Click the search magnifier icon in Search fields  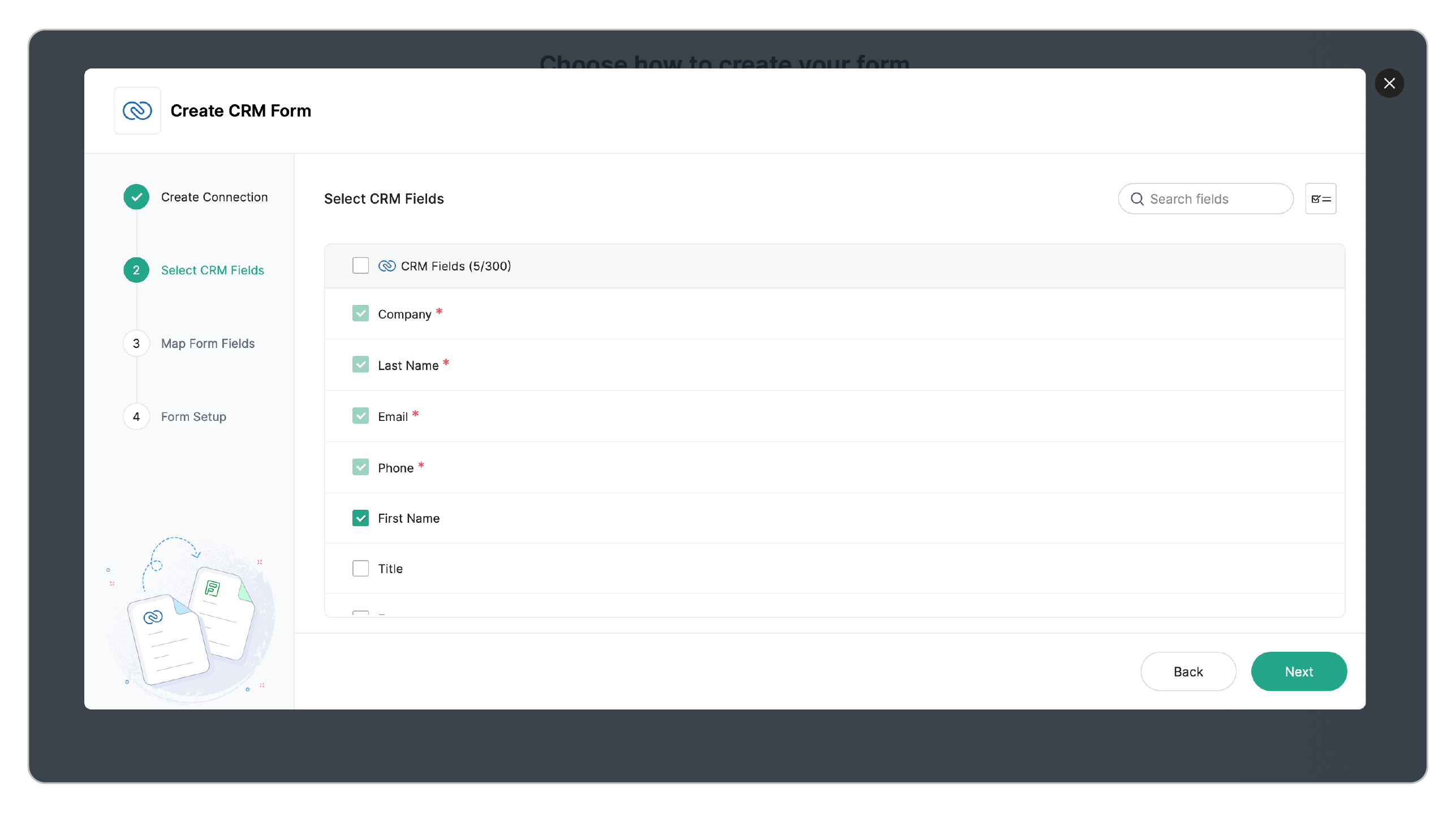click(x=1137, y=199)
